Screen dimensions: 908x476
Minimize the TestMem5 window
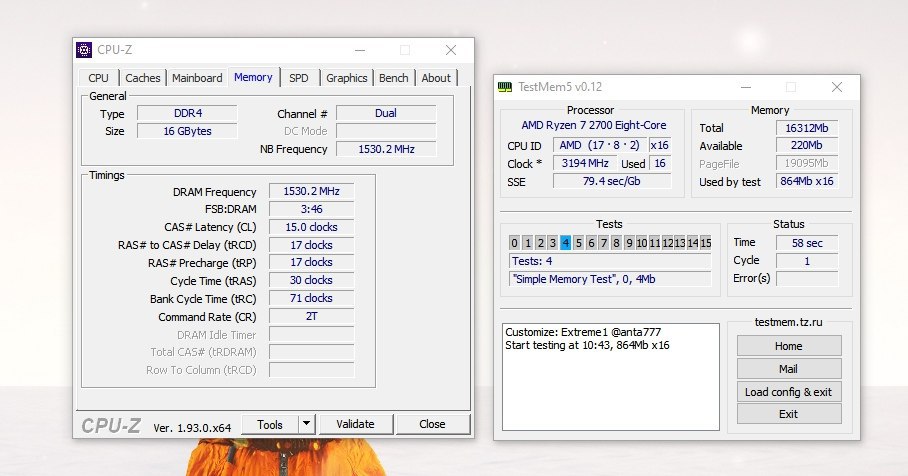(746, 87)
